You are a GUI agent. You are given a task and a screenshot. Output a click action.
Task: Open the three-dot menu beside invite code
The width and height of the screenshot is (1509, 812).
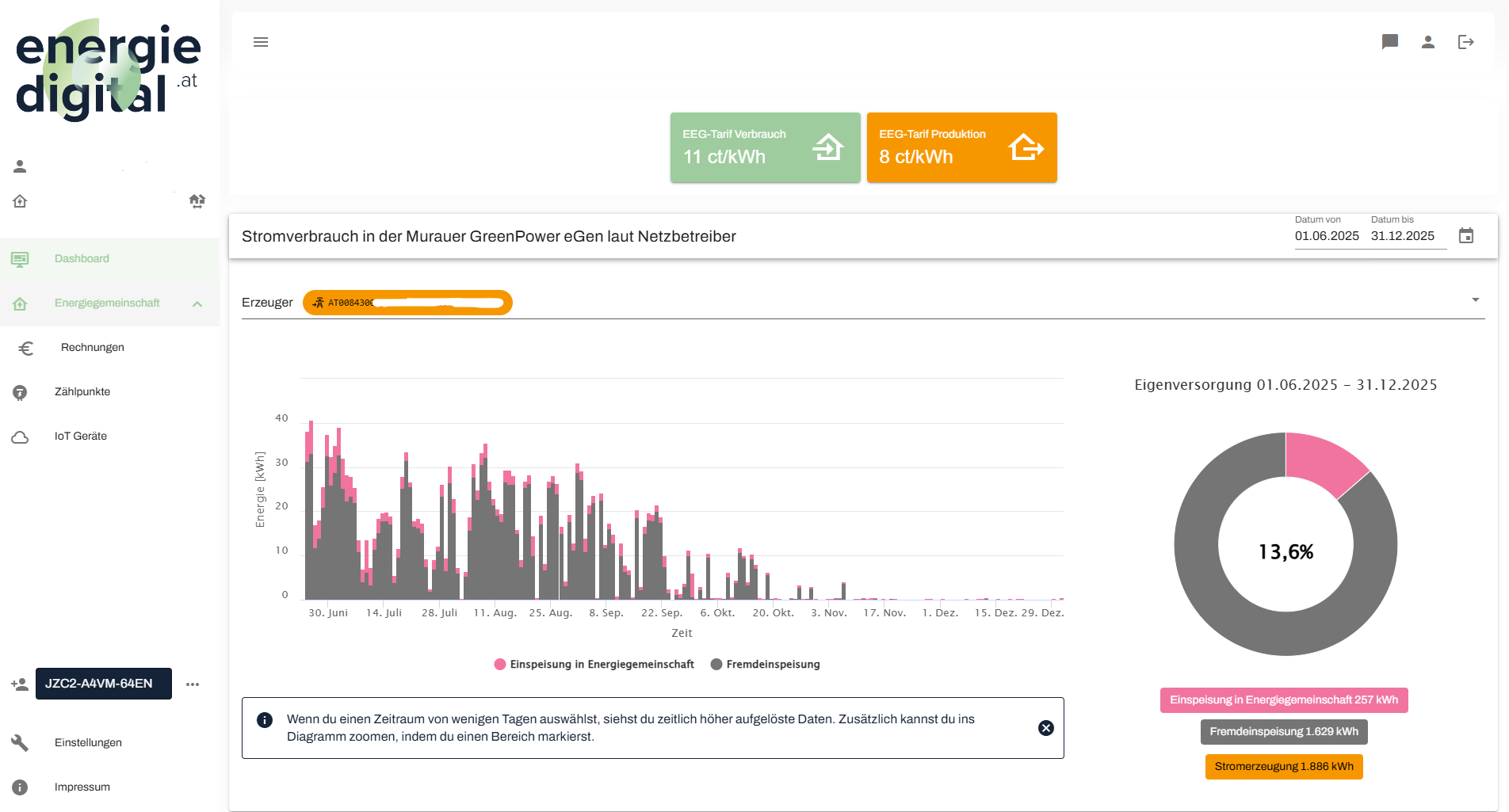pyautogui.click(x=193, y=684)
